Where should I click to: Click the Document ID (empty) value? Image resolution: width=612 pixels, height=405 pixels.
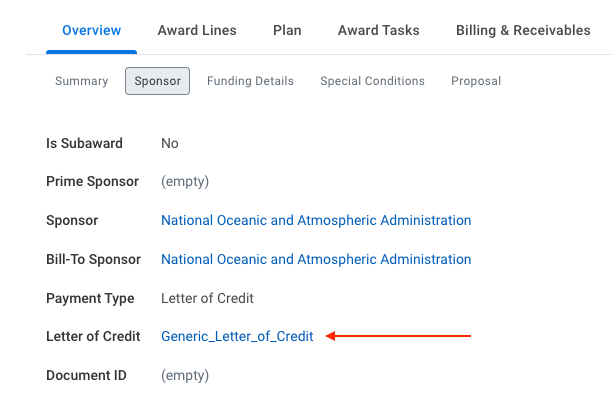click(x=185, y=376)
